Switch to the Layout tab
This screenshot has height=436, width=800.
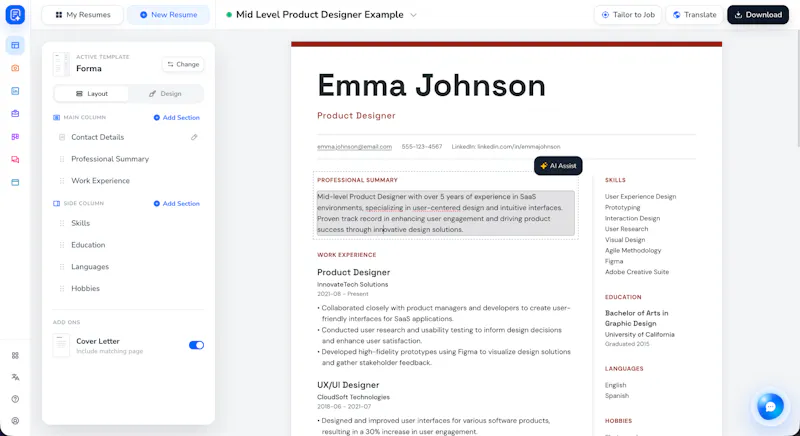click(x=92, y=94)
